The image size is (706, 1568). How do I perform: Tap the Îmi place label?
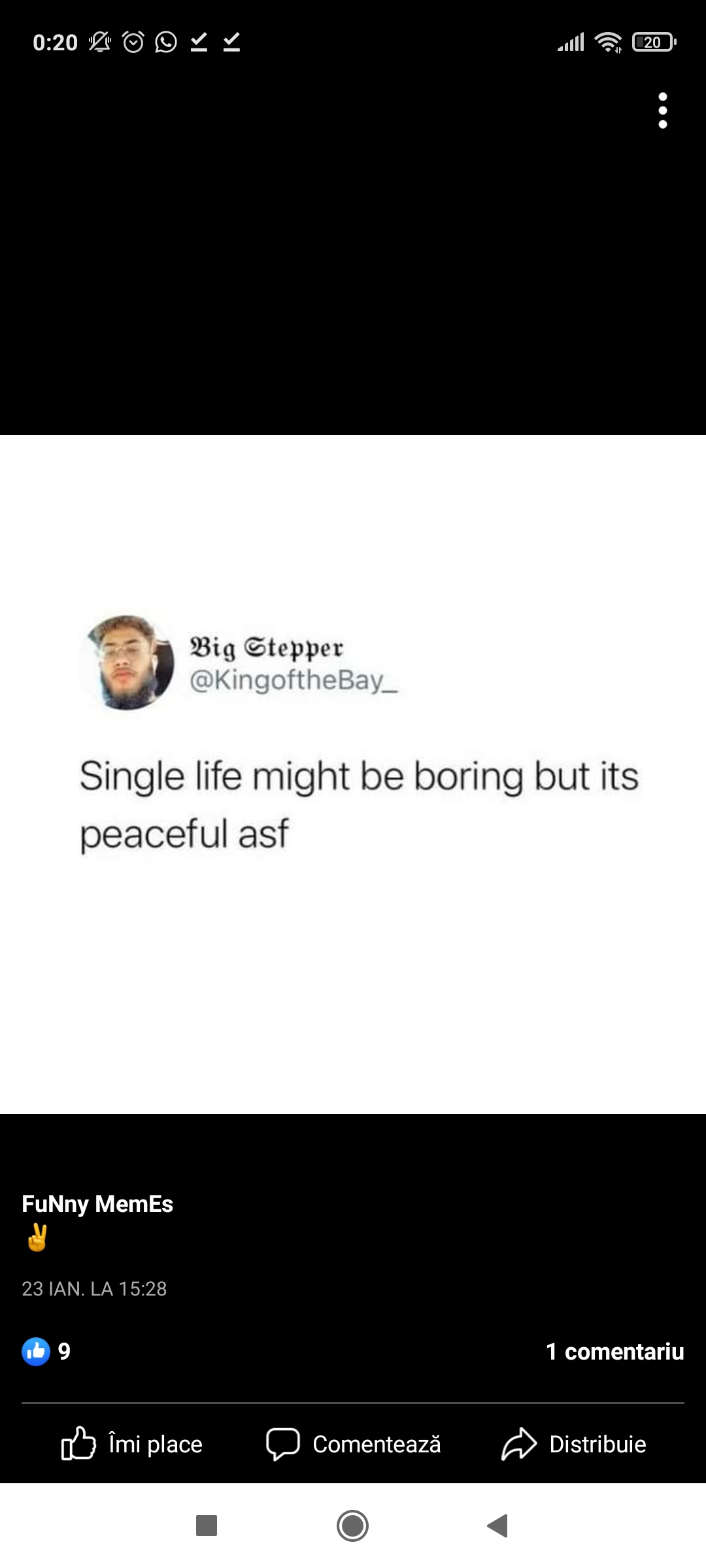[x=156, y=1444]
